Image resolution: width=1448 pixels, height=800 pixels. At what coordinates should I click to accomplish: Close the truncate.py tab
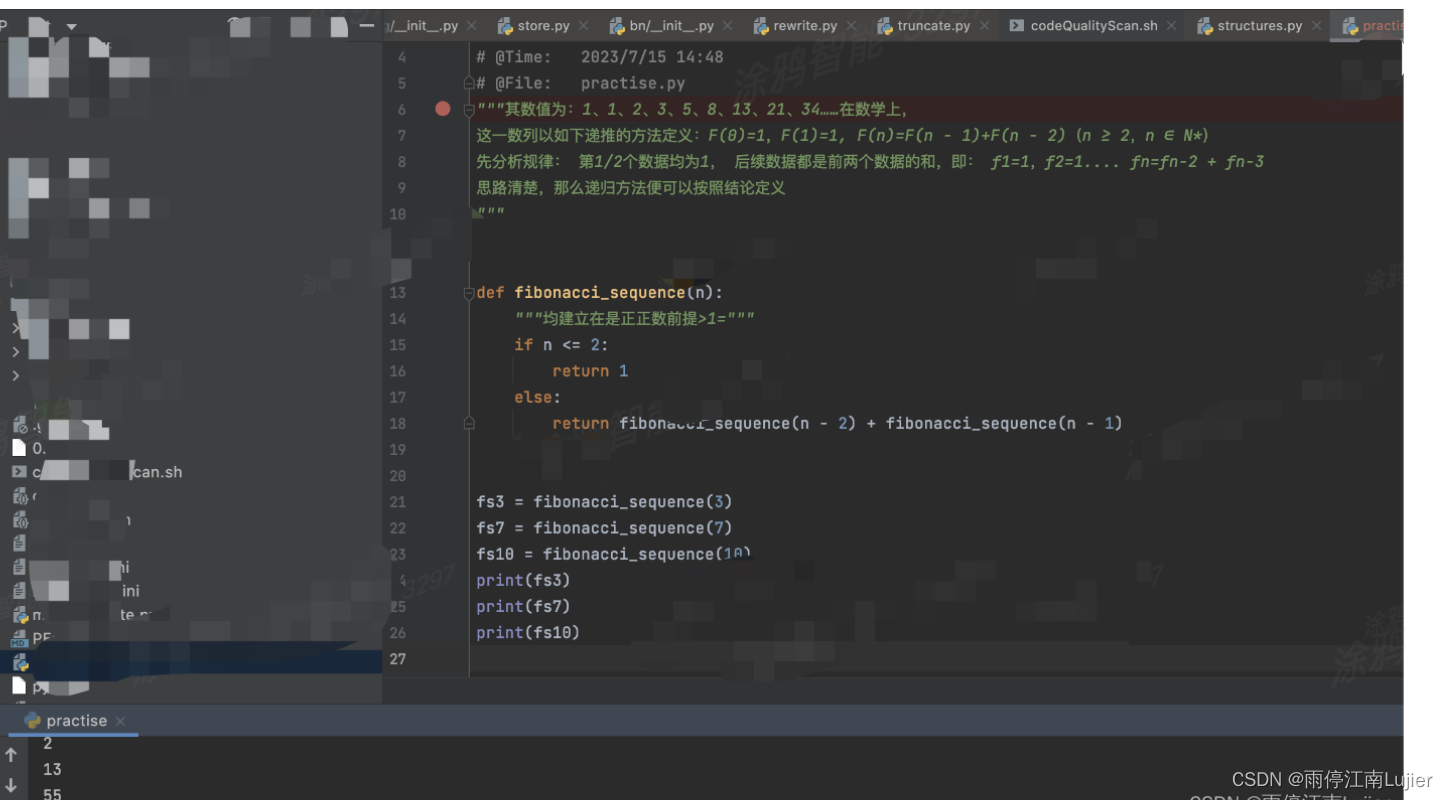coord(984,26)
